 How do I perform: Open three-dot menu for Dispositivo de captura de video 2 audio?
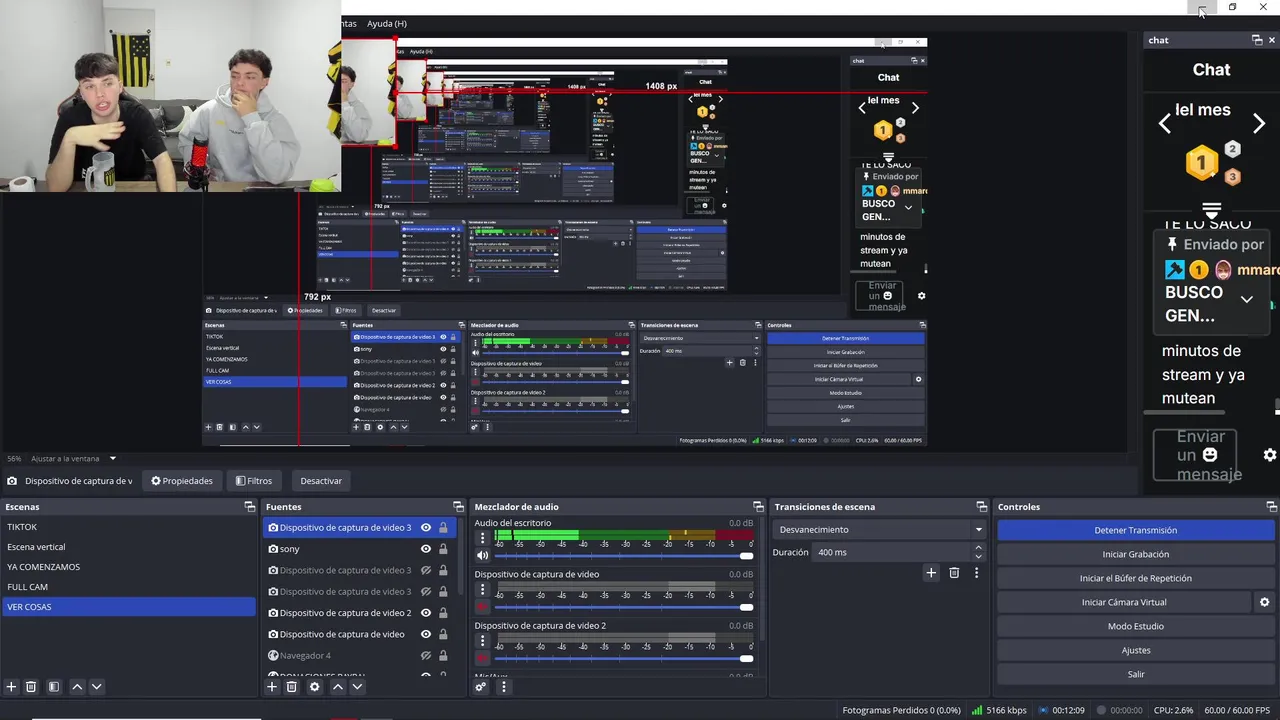tap(482, 640)
